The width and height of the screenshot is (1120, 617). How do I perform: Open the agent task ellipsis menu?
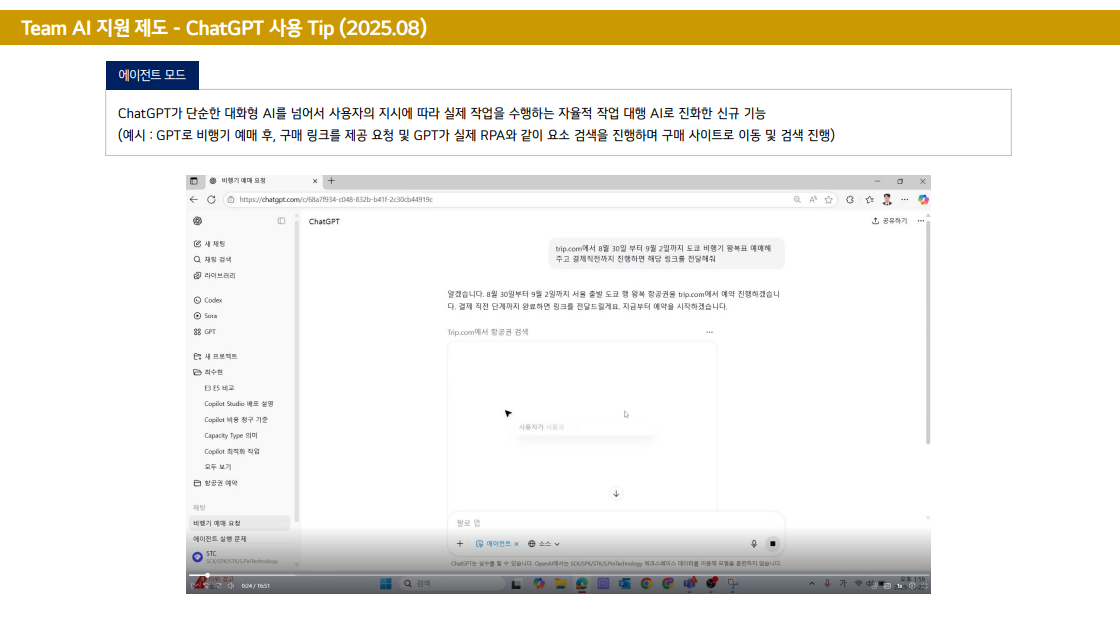click(709, 332)
